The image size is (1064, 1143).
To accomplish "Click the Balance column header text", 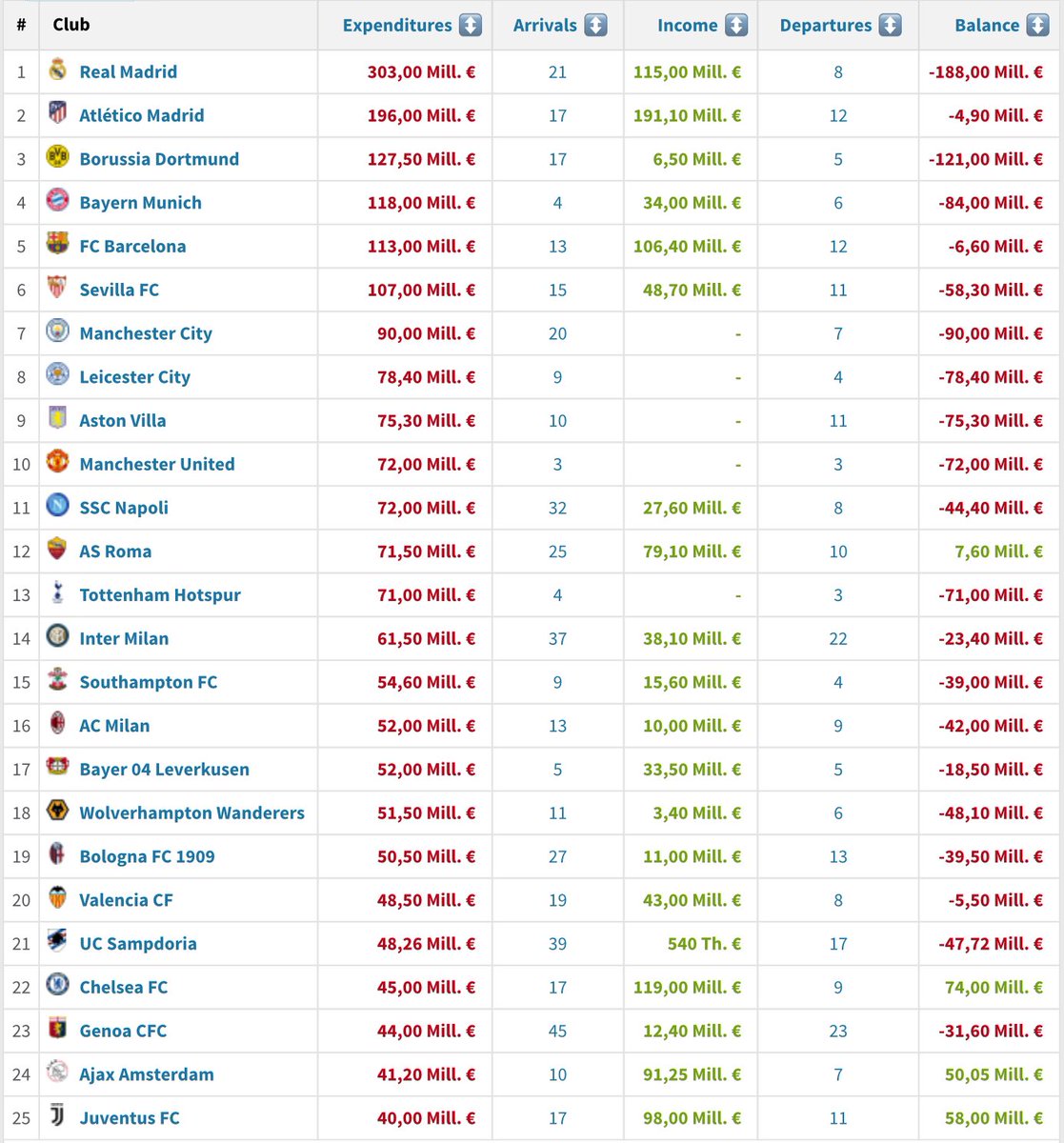I will 987,26.
